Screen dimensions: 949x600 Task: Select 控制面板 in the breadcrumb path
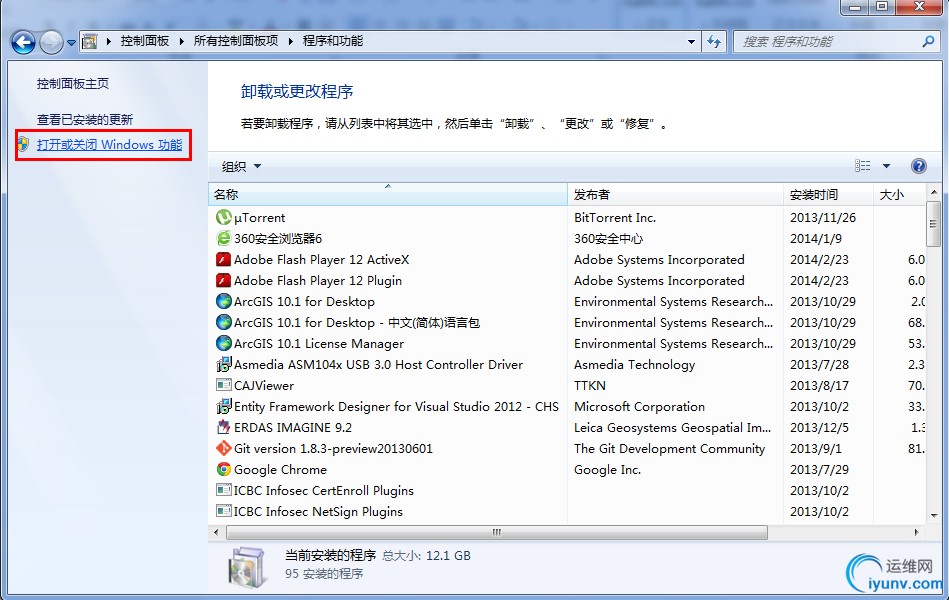coord(145,41)
